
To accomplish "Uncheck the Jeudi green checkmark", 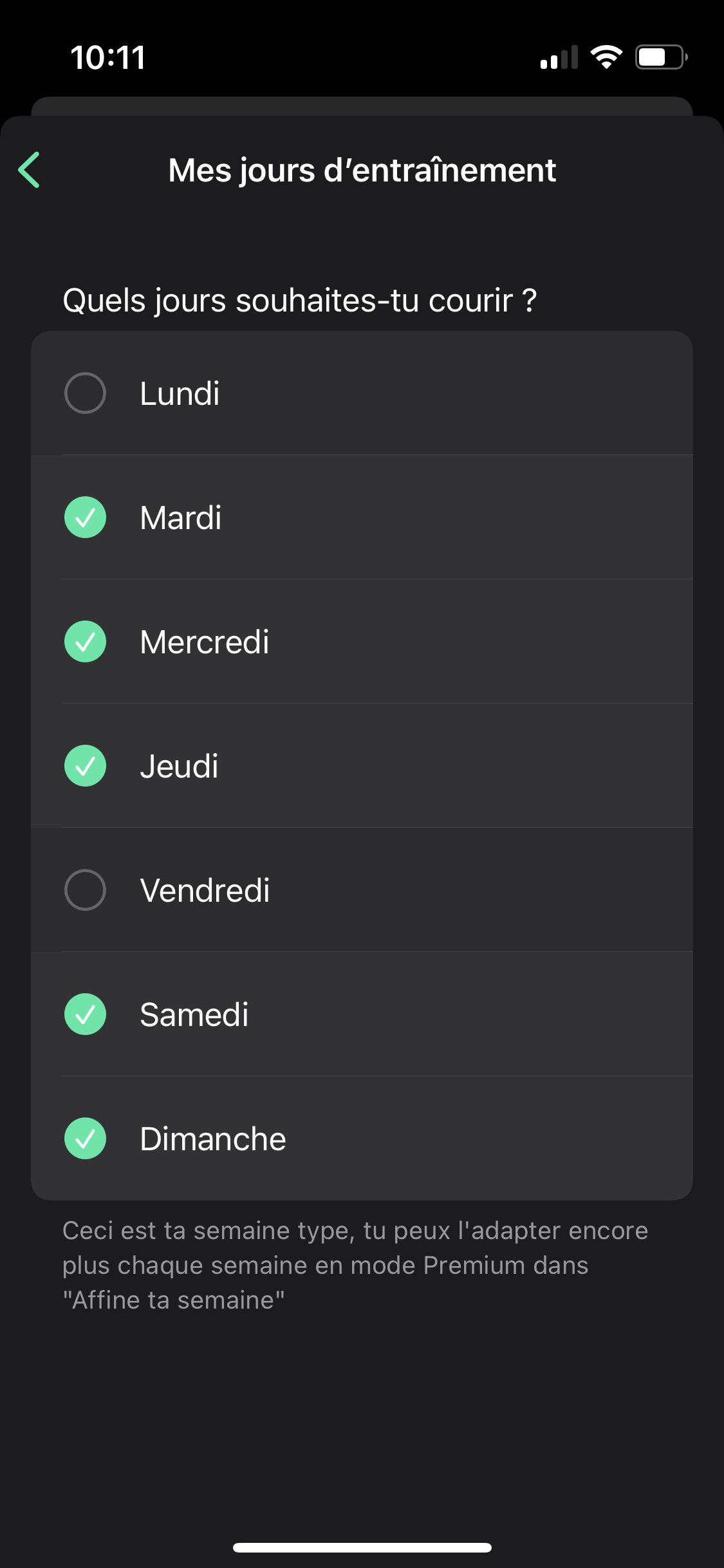I will tap(85, 766).
